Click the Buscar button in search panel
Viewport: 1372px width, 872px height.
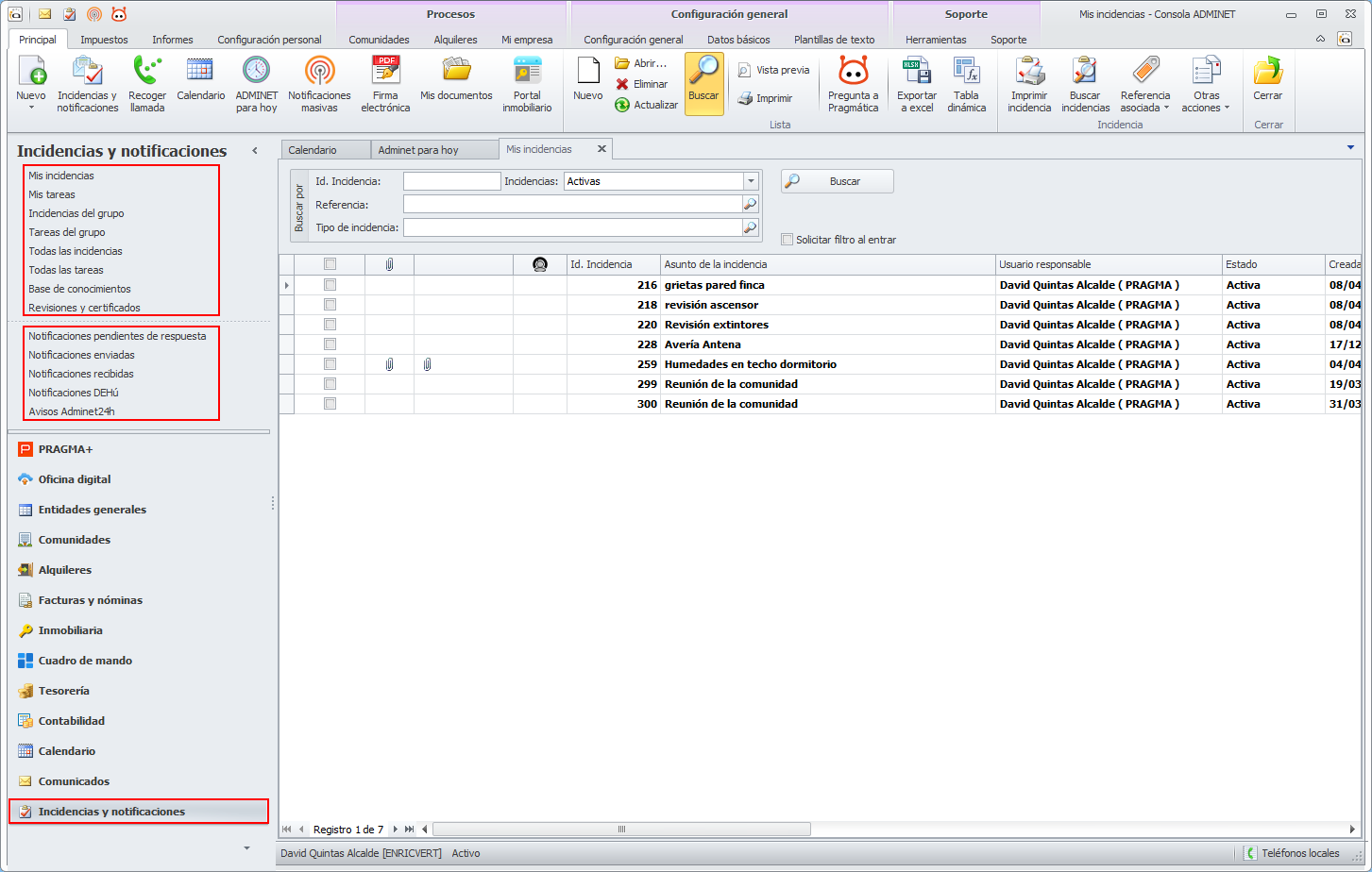pyautogui.click(x=837, y=181)
